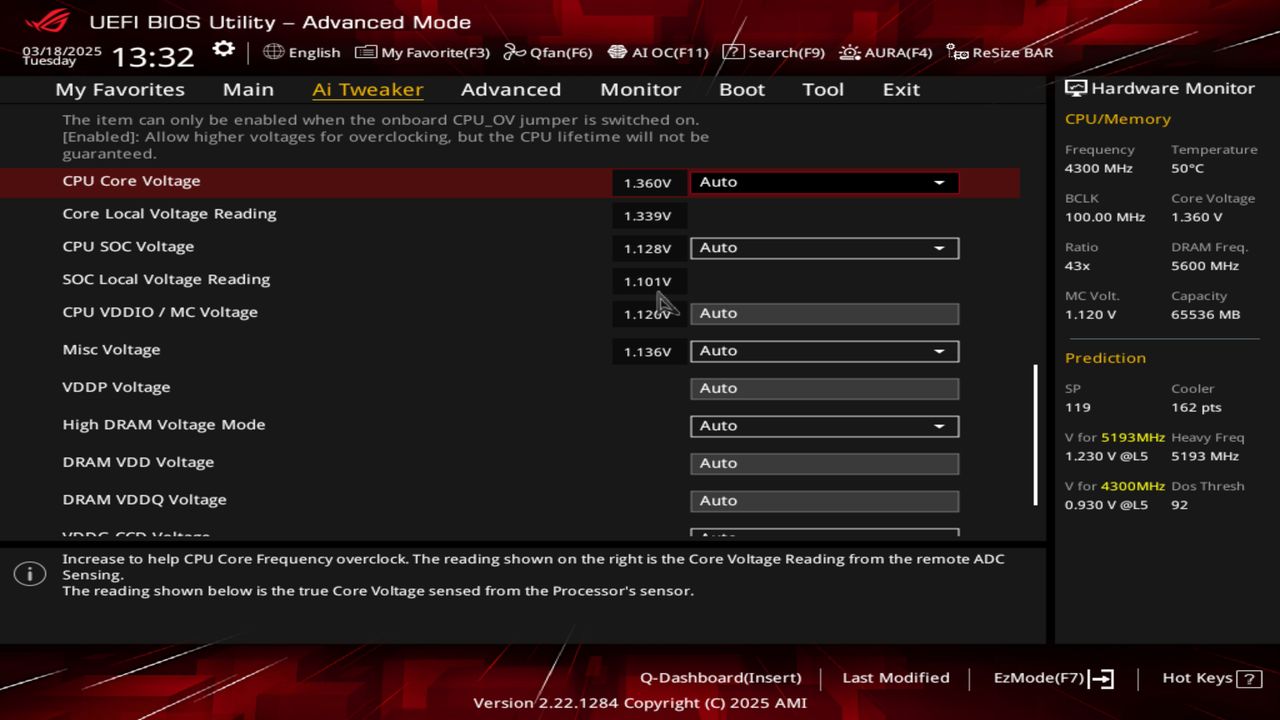The width and height of the screenshot is (1280, 720).
Task: Click the 03/18/2025 date text
Action: (62, 50)
